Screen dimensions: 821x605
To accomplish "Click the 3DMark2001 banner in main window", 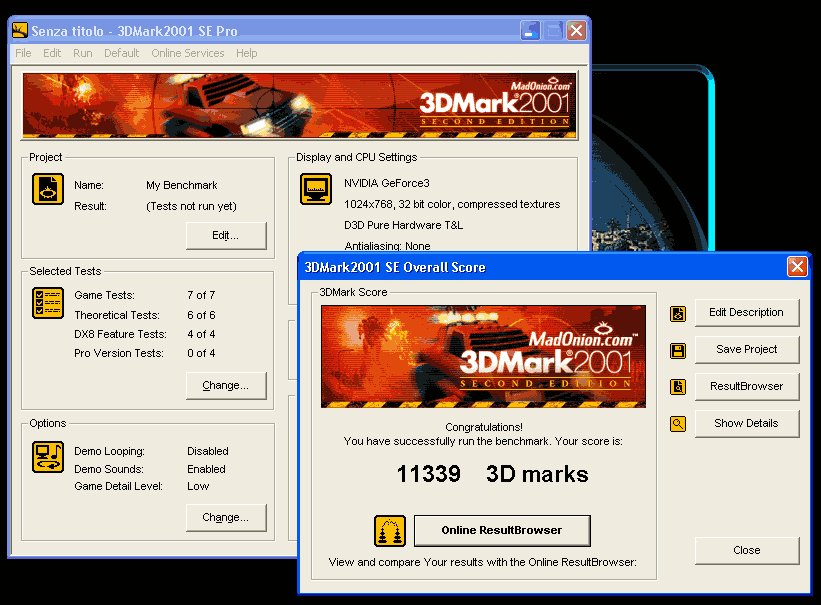I will coord(299,105).
